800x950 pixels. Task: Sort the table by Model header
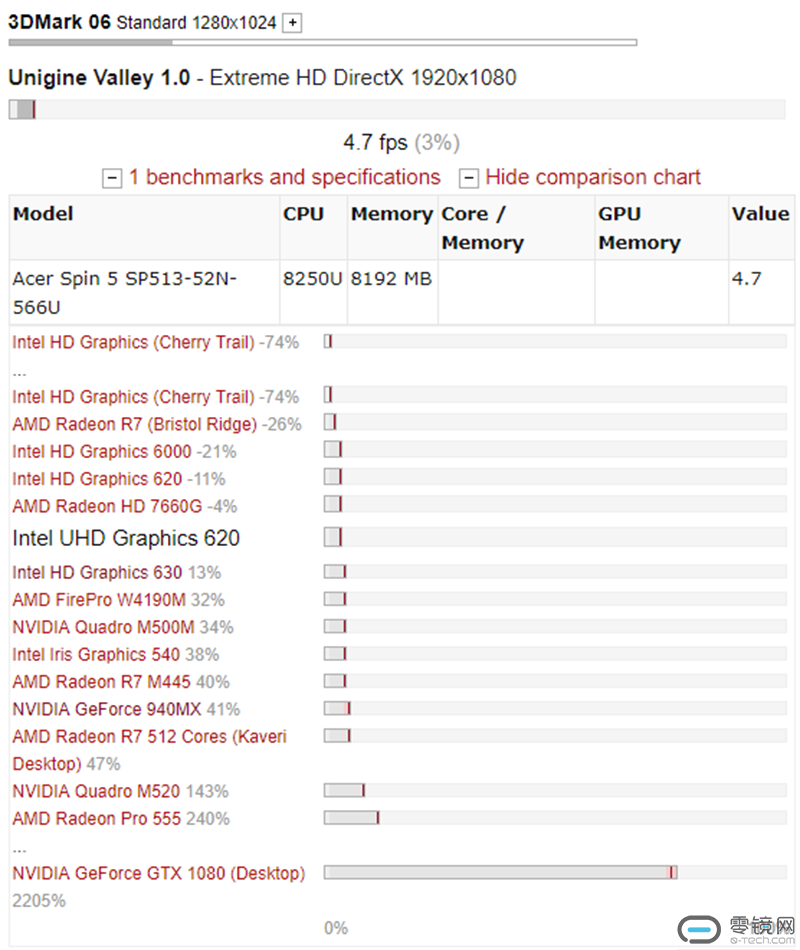click(43, 214)
